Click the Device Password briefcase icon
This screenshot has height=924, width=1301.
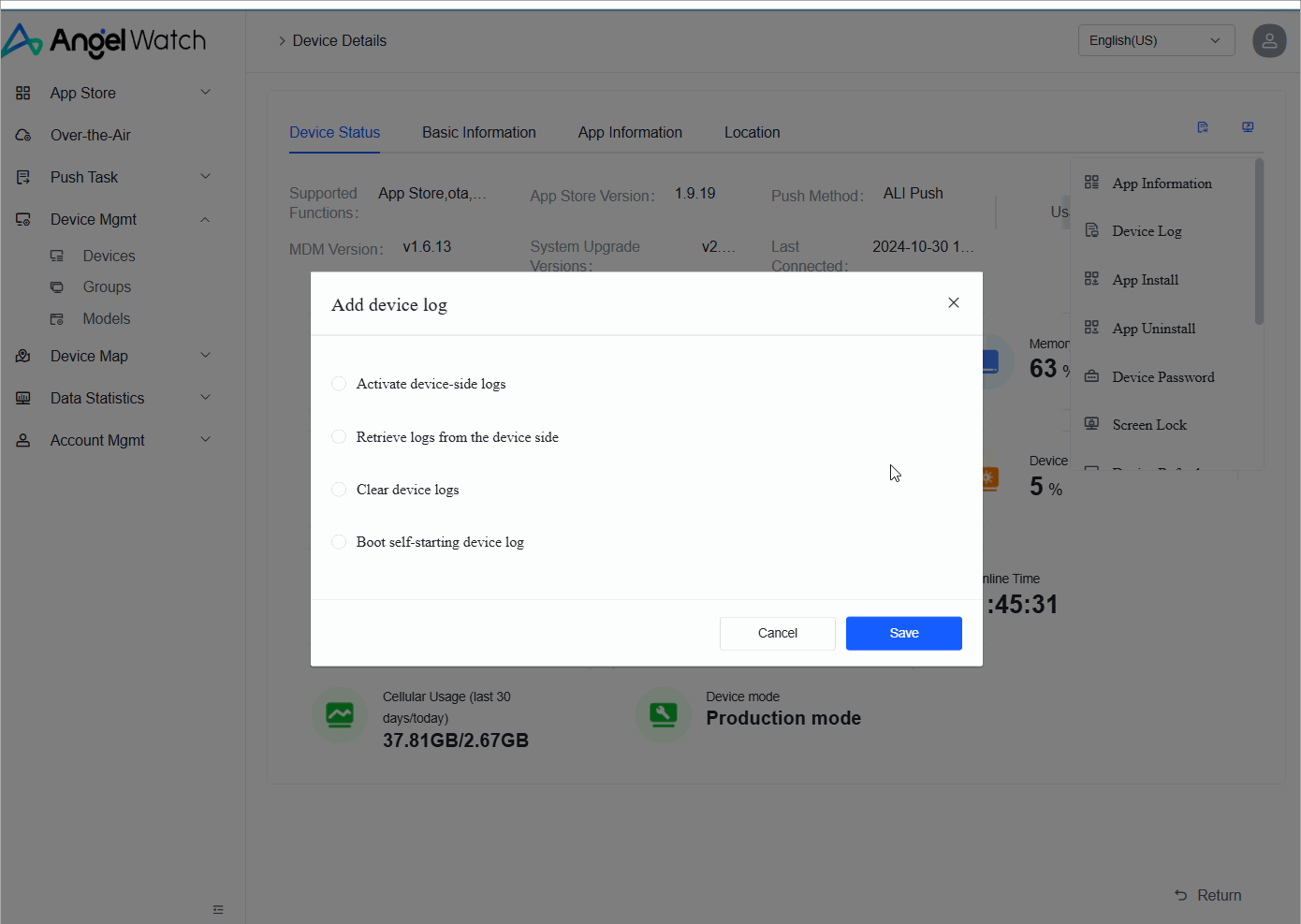1091,376
